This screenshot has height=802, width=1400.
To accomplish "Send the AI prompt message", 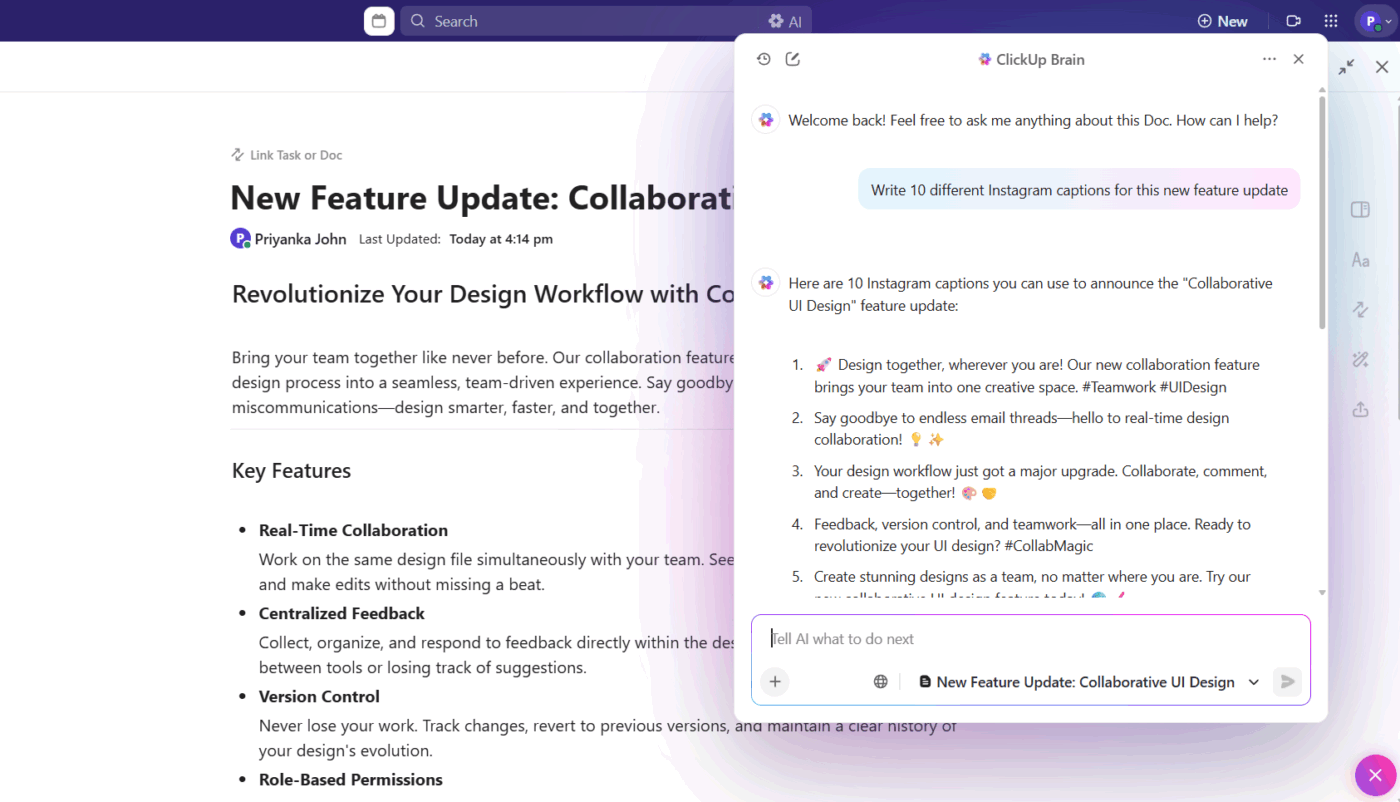I will [x=1287, y=682].
